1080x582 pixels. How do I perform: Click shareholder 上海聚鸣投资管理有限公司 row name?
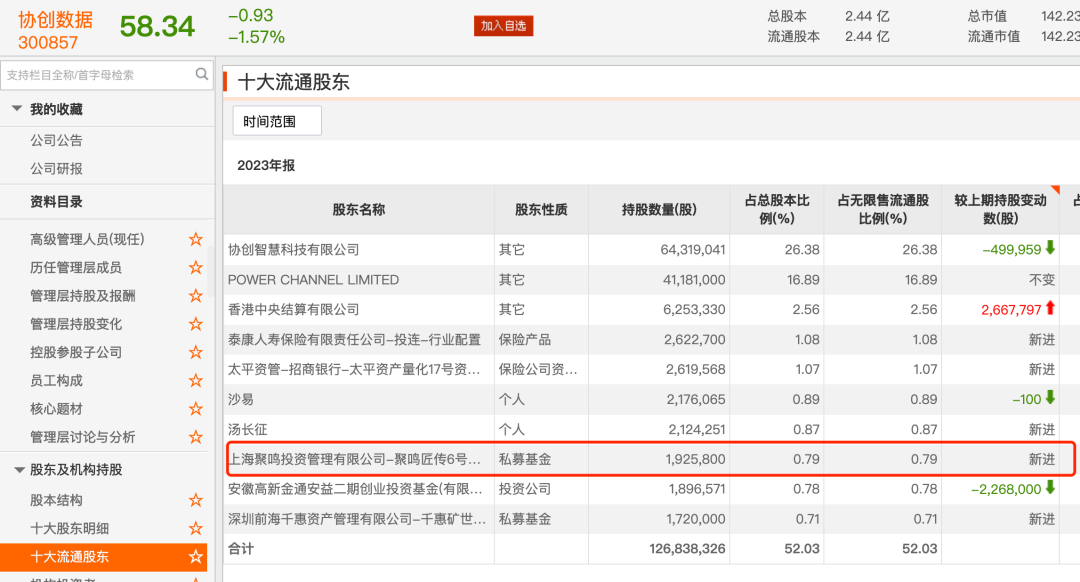click(x=354, y=459)
